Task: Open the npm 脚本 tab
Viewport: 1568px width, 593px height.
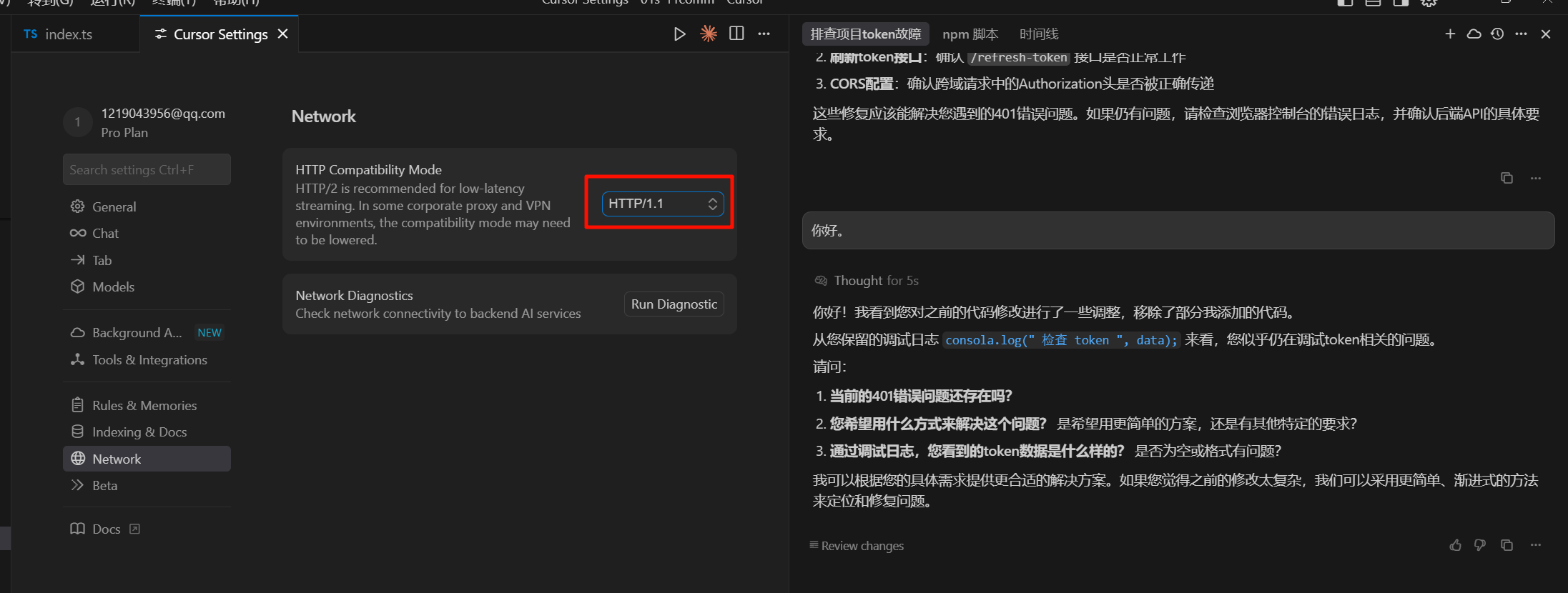Action: pyautogui.click(x=970, y=34)
